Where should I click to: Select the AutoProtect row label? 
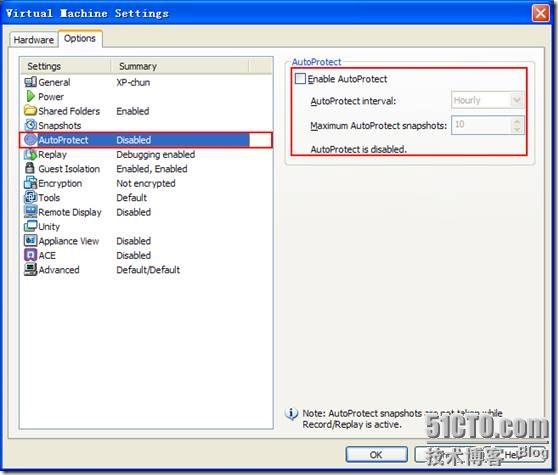pyautogui.click(x=63, y=140)
